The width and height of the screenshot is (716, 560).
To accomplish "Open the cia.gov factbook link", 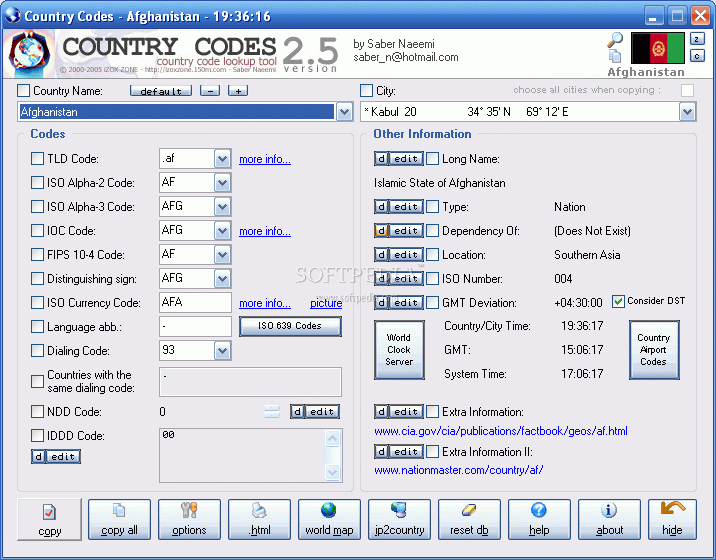I will click(501, 431).
